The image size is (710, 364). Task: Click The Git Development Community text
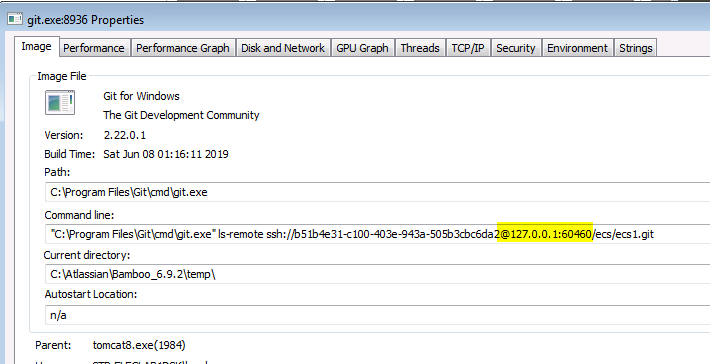tap(181, 115)
